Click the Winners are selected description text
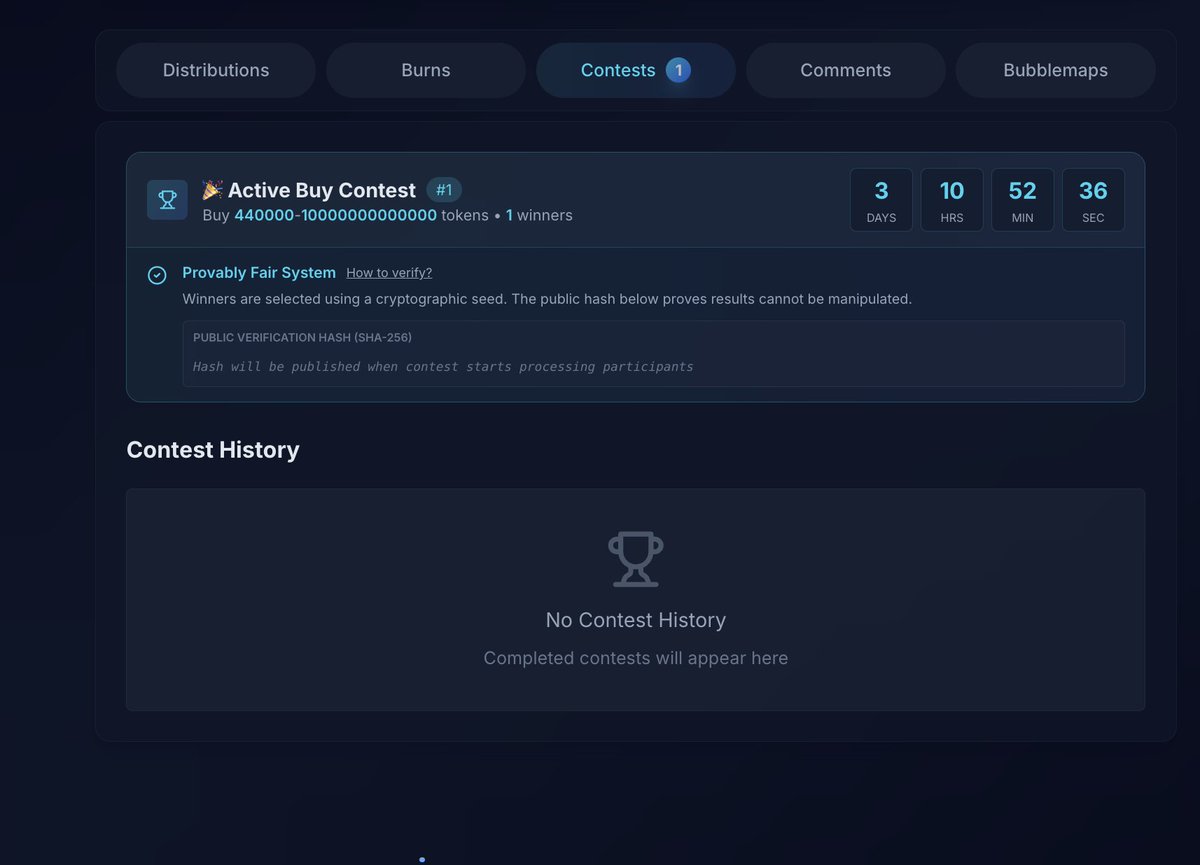Screen dimensions: 1200x865 pos(547,299)
